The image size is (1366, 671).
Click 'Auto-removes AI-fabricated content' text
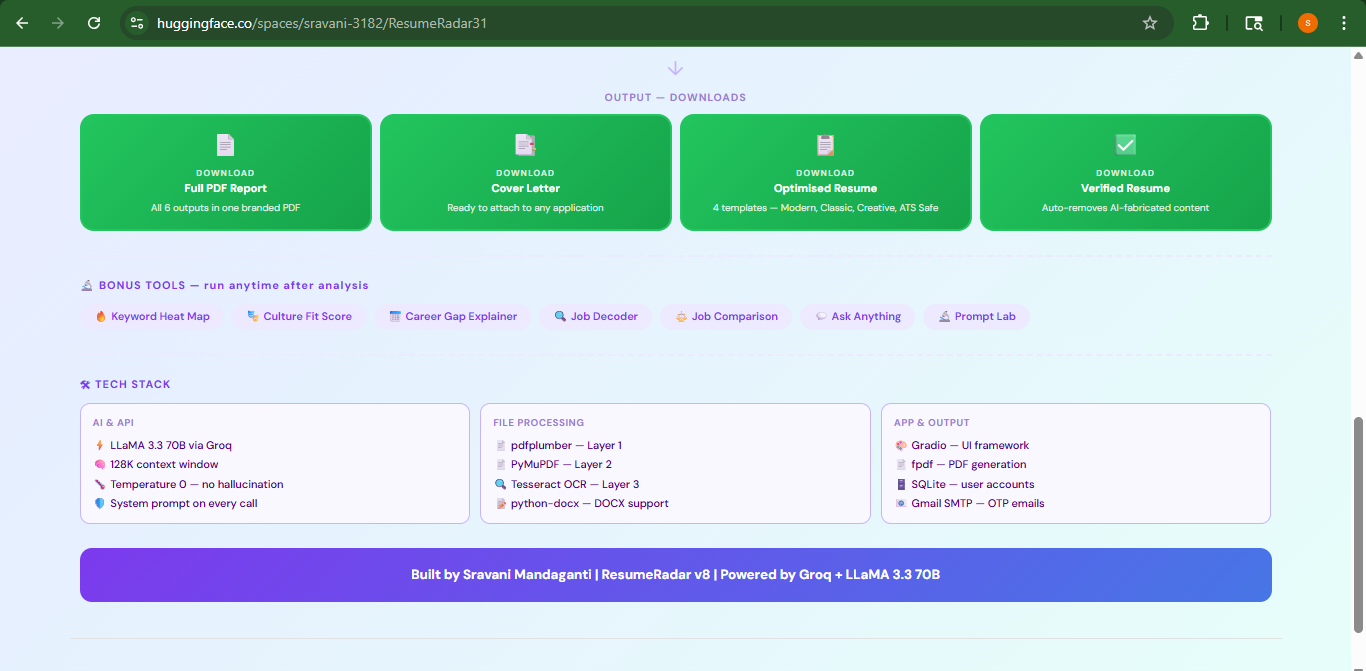coord(1126,208)
